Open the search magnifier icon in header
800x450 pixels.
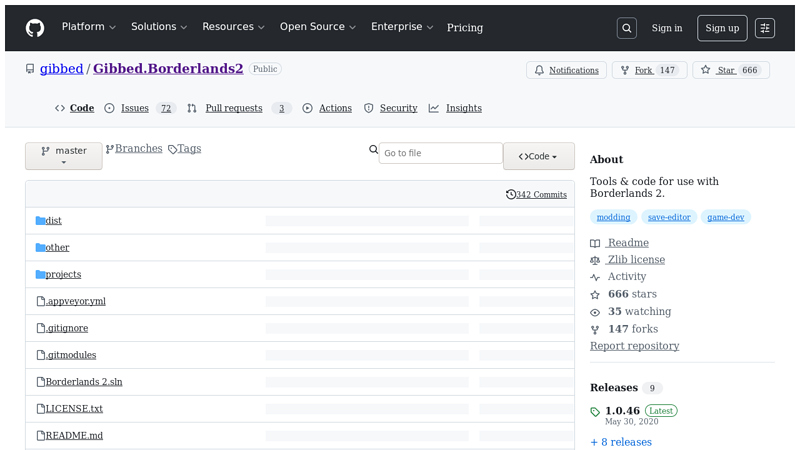tap(627, 28)
